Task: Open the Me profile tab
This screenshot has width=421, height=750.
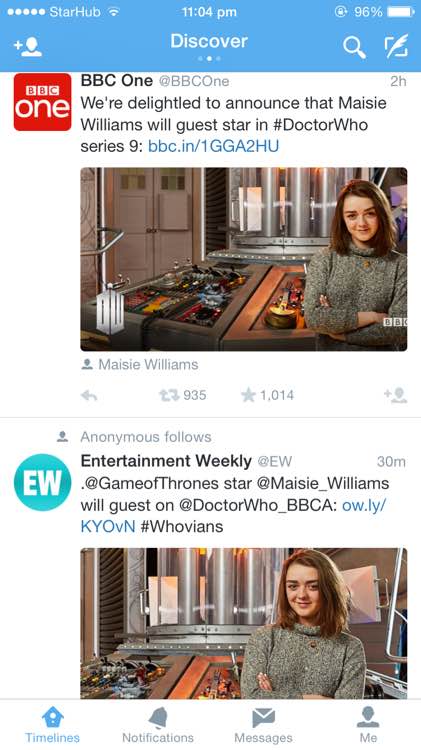Action: point(368,725)
